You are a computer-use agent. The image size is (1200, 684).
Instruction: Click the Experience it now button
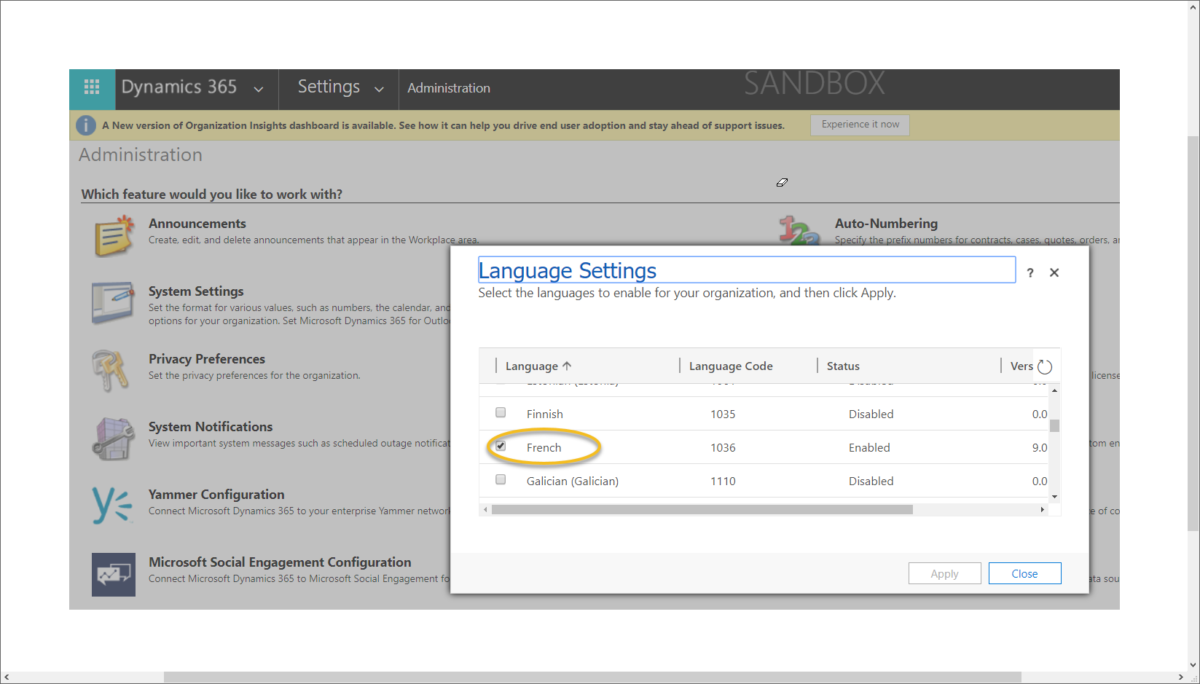860,125
